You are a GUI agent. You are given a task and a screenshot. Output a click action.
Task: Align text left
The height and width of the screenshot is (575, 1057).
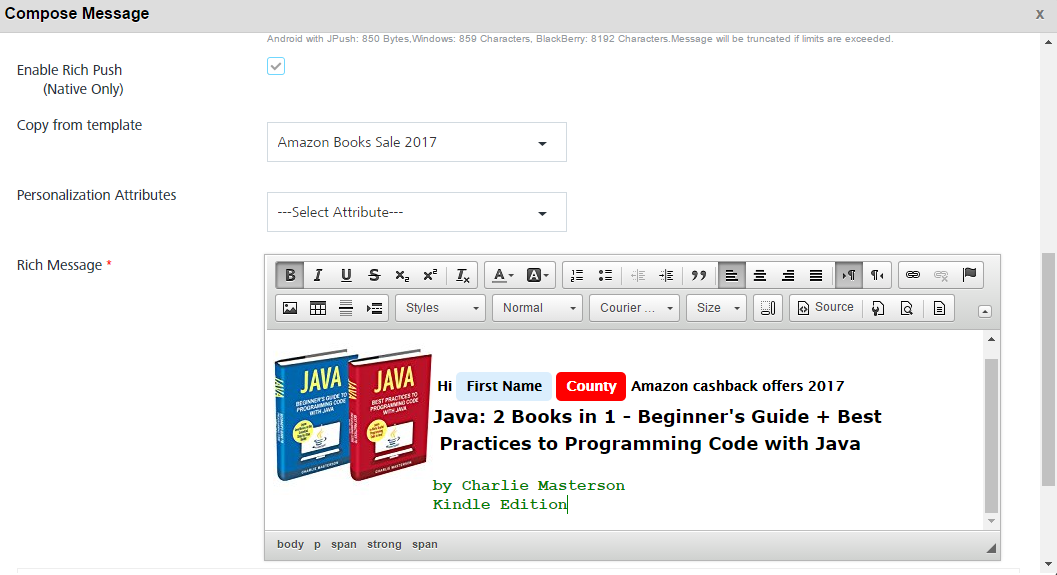731,275
